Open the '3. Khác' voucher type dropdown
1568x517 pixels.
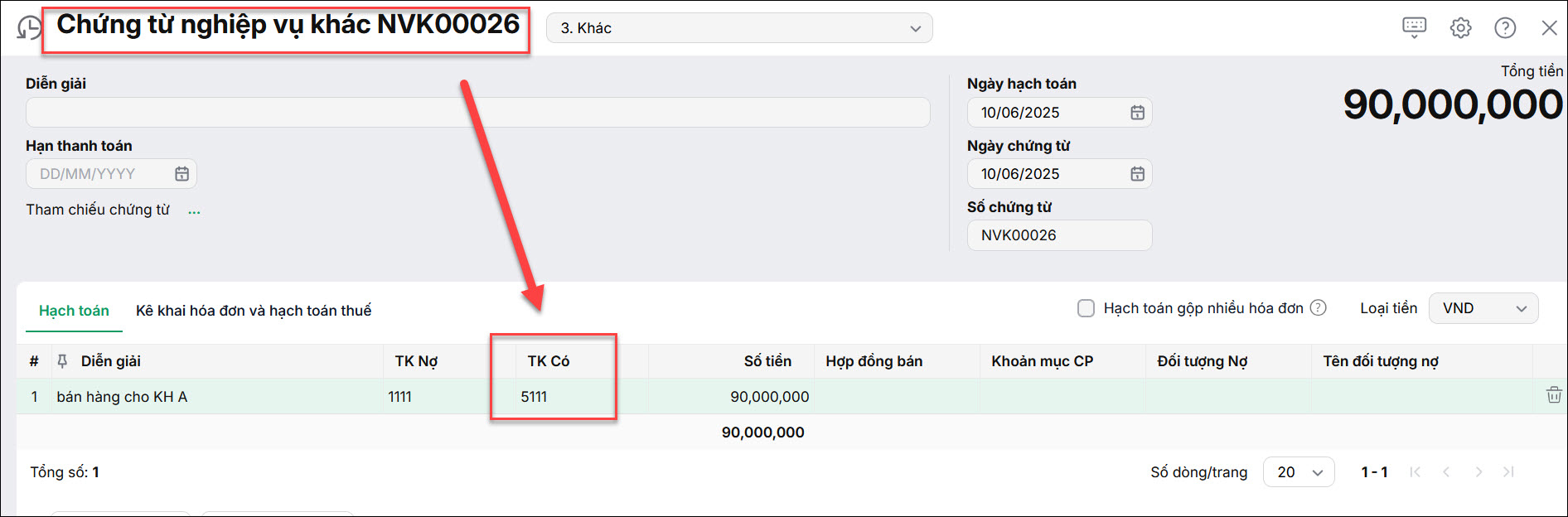tap(739, 28)
